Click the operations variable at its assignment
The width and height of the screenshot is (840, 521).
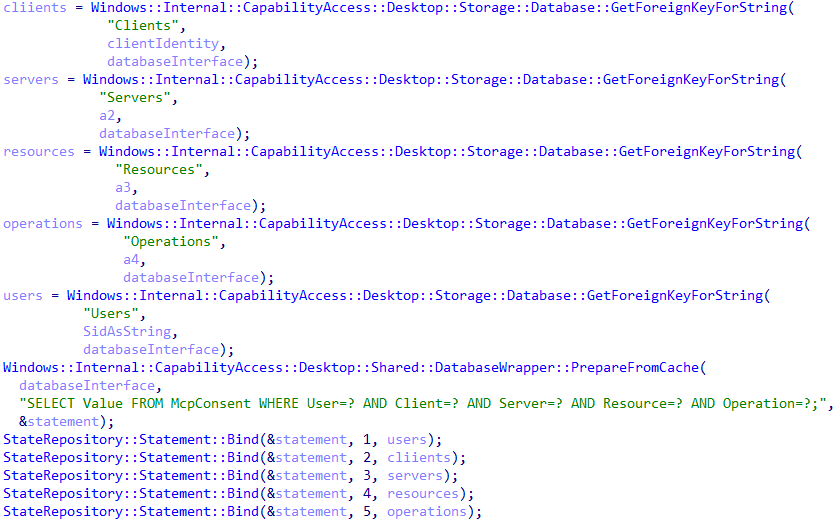tap(43, 223)
